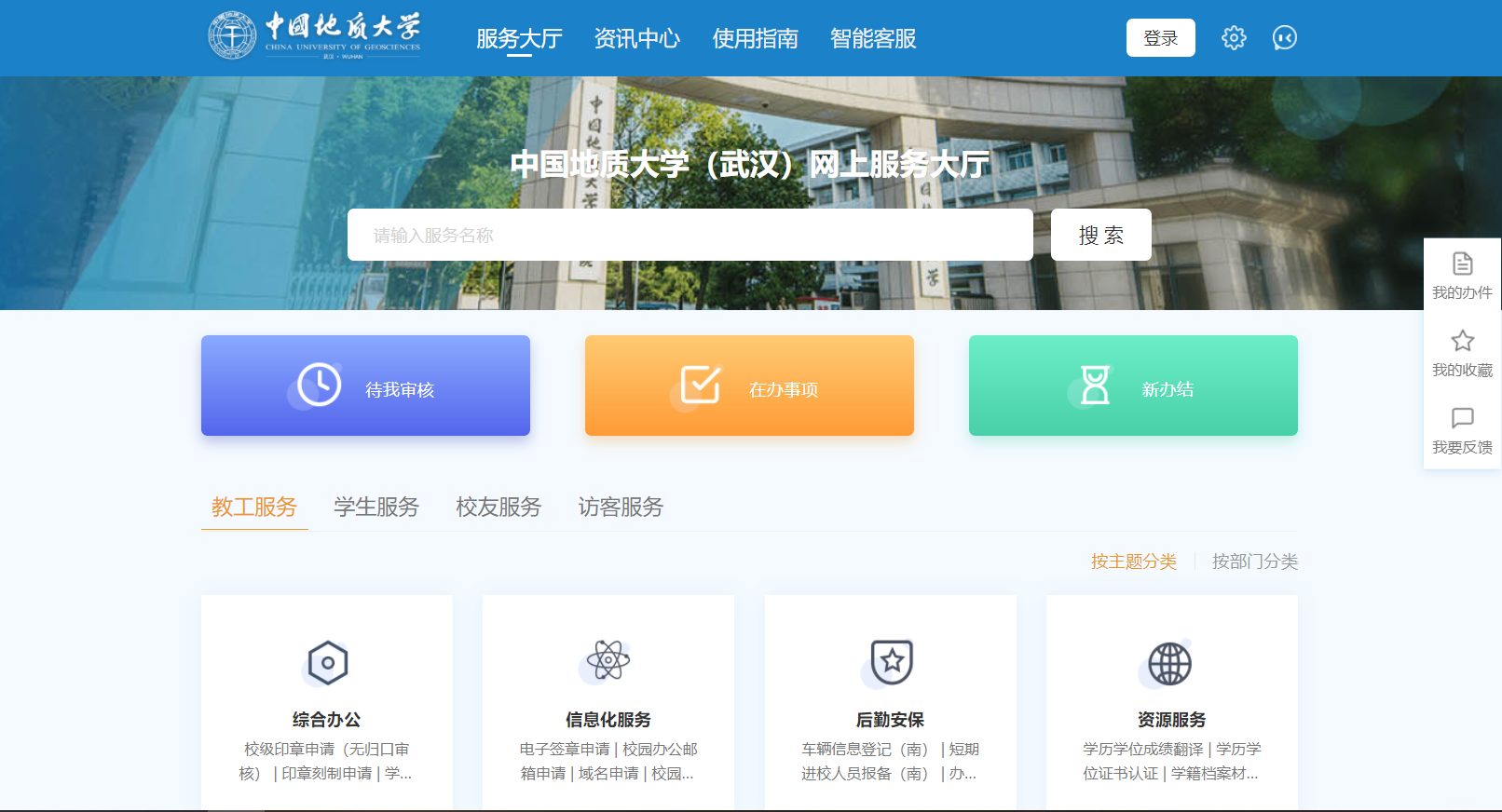This screenshot has height=812, width=1502.
Task: Click the university logo in header
Action: point(314,36)
